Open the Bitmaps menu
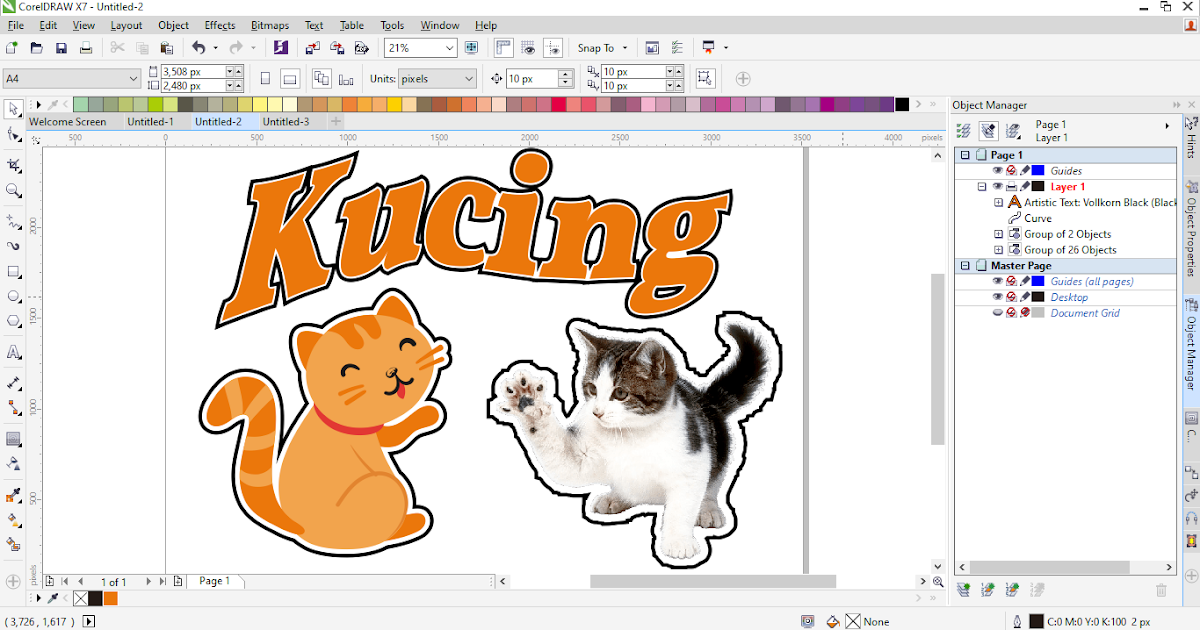Viewport: 1200px width, 630px height. click(x=269, y=25)
